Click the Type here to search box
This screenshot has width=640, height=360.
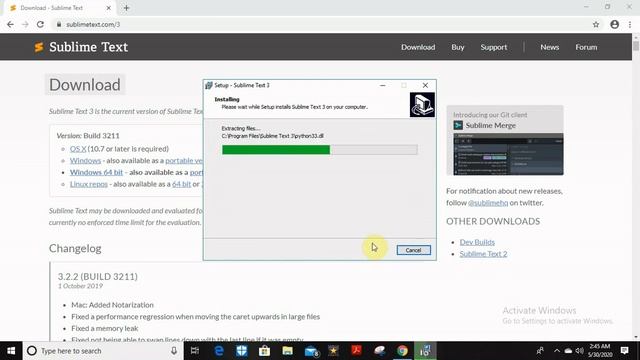[x=103, y=351]
